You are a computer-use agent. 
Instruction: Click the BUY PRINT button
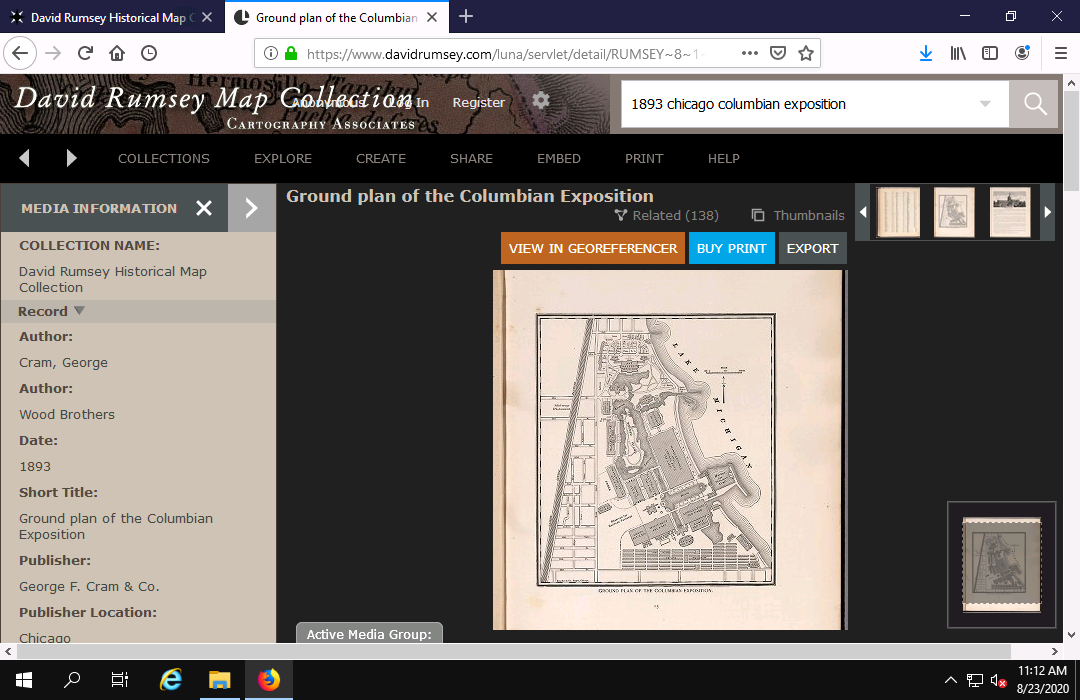click(x=731, y=247)
